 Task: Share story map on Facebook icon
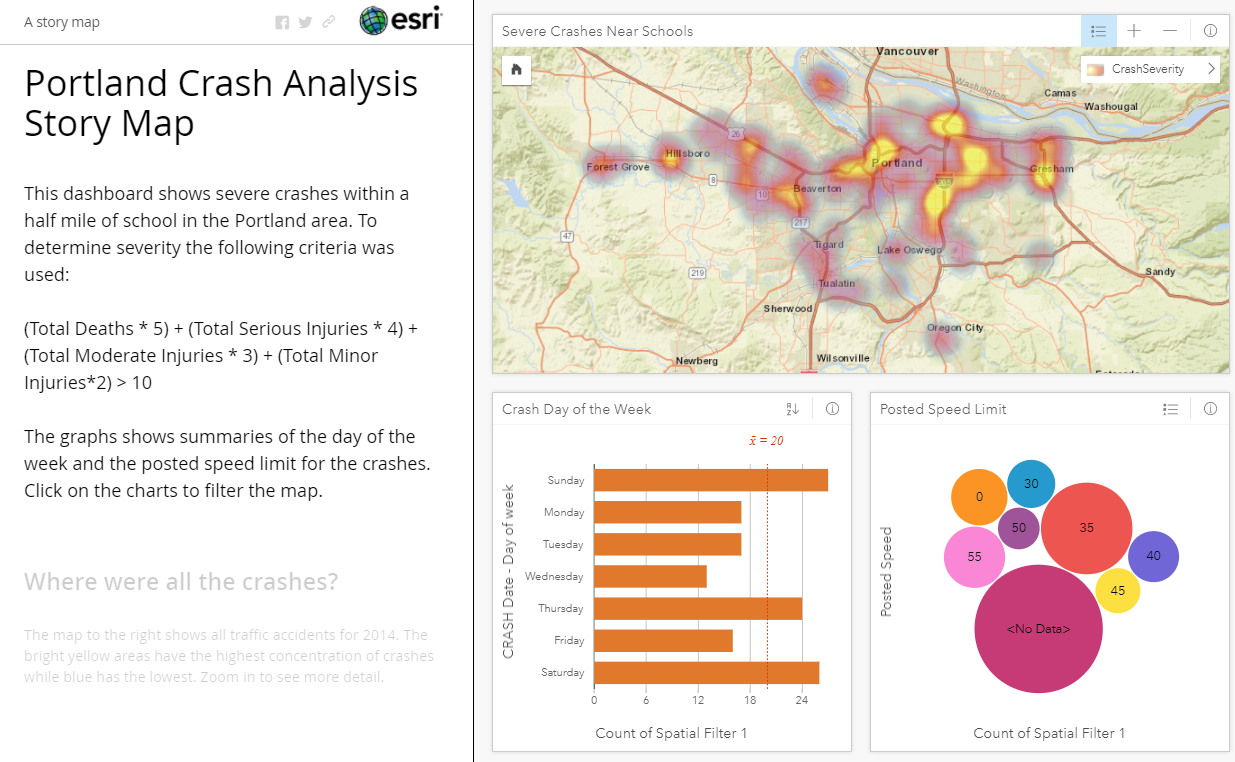click(282, 22)
